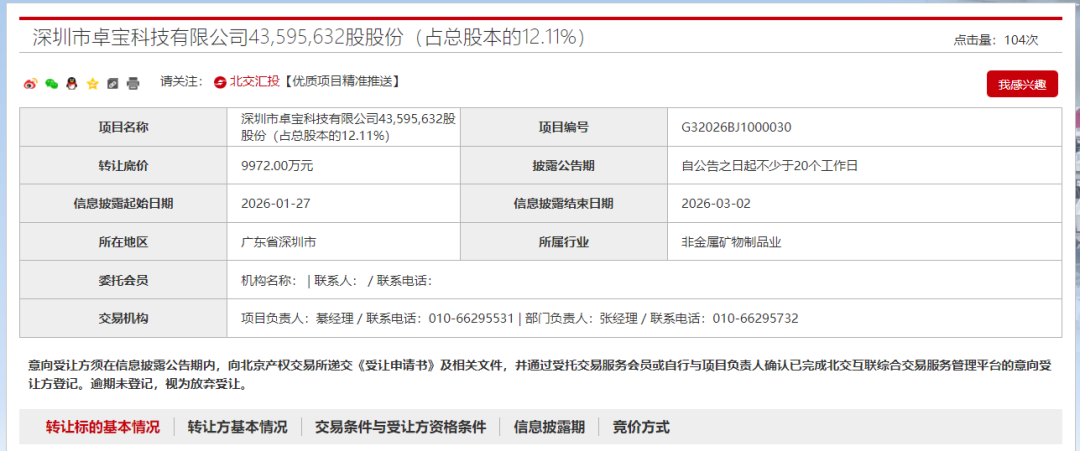The width and height of the screenshot is (1080, 451).
Task: Select the 转让标的基本情况 tab
Action: (x=102, y=427)
